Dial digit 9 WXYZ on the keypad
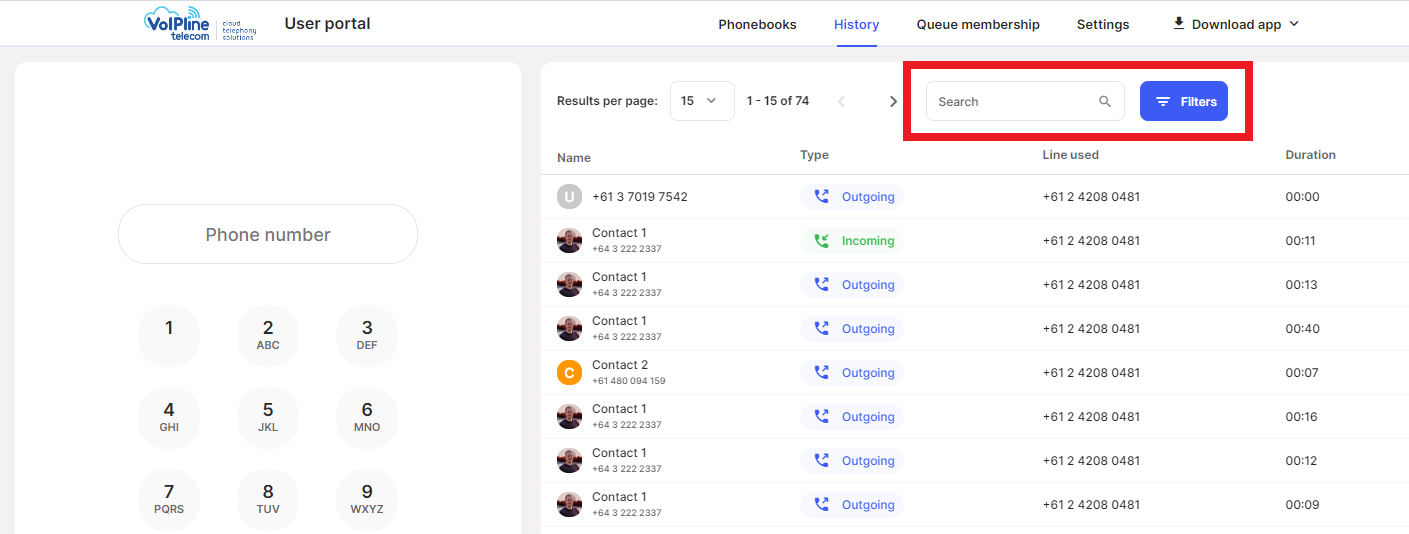Screen dimensions: 1409x534 [x=367, y=500]
